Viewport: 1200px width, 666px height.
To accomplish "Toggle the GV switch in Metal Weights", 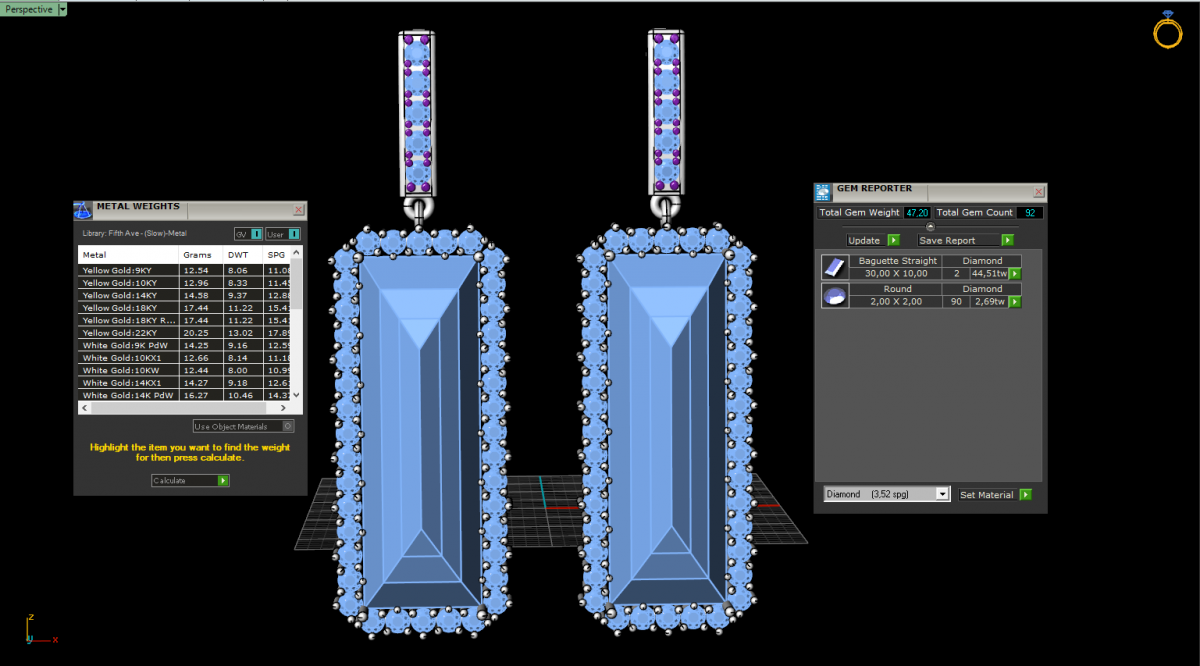I will pyautogui.click(x=257, y=234).
